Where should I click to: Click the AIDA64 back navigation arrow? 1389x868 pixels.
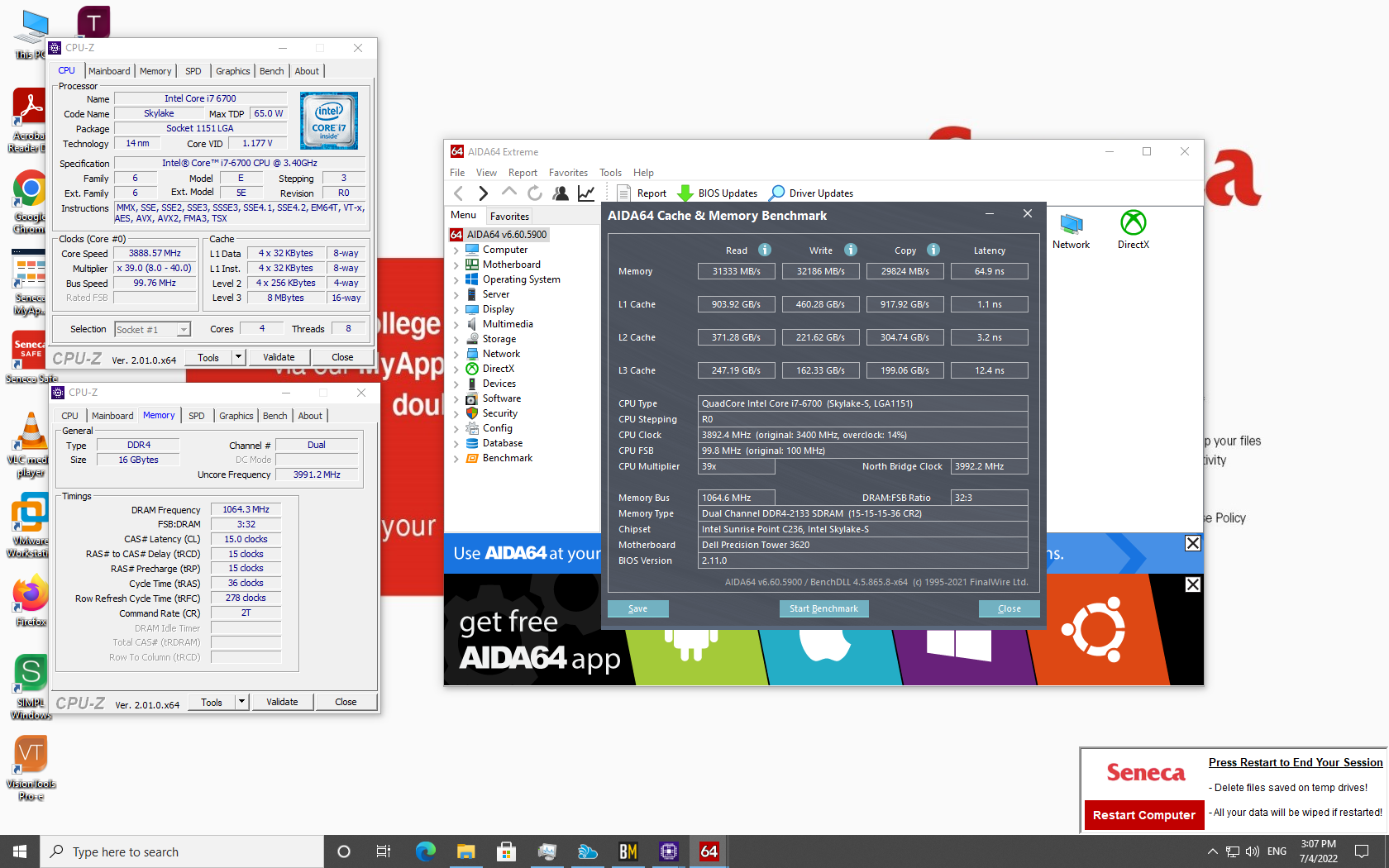tap(459, 193)
